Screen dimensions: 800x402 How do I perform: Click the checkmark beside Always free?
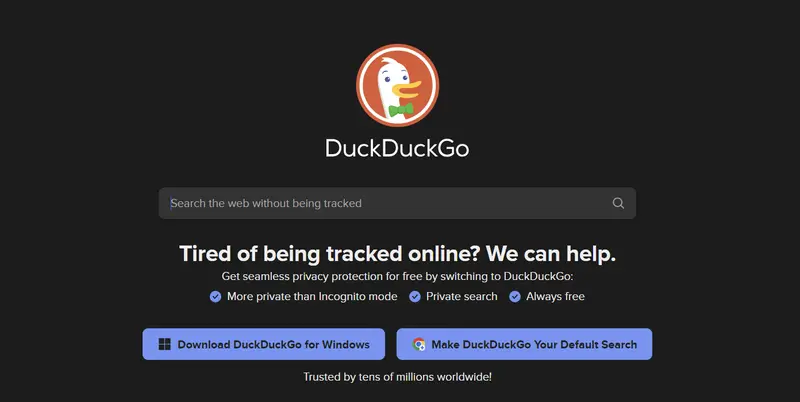point(515,296)
